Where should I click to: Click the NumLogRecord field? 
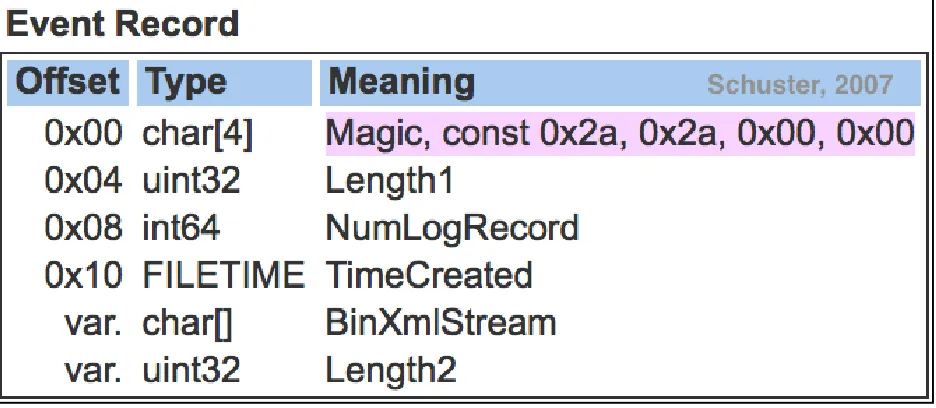coord(452,228)
